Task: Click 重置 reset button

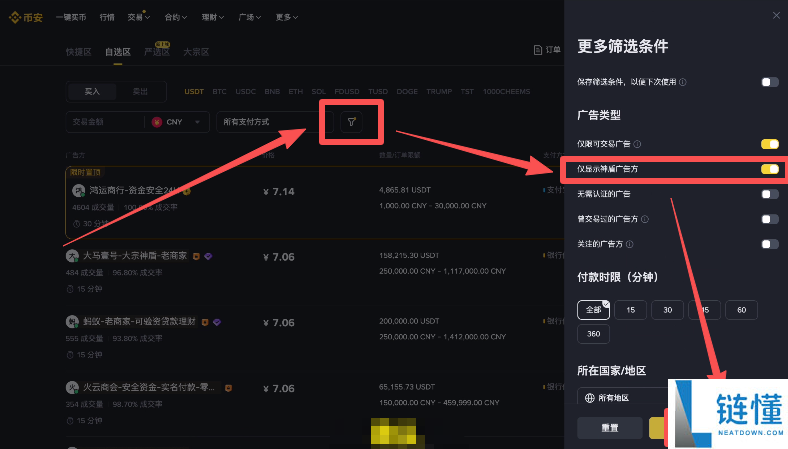Action: [x=610, y=428]
